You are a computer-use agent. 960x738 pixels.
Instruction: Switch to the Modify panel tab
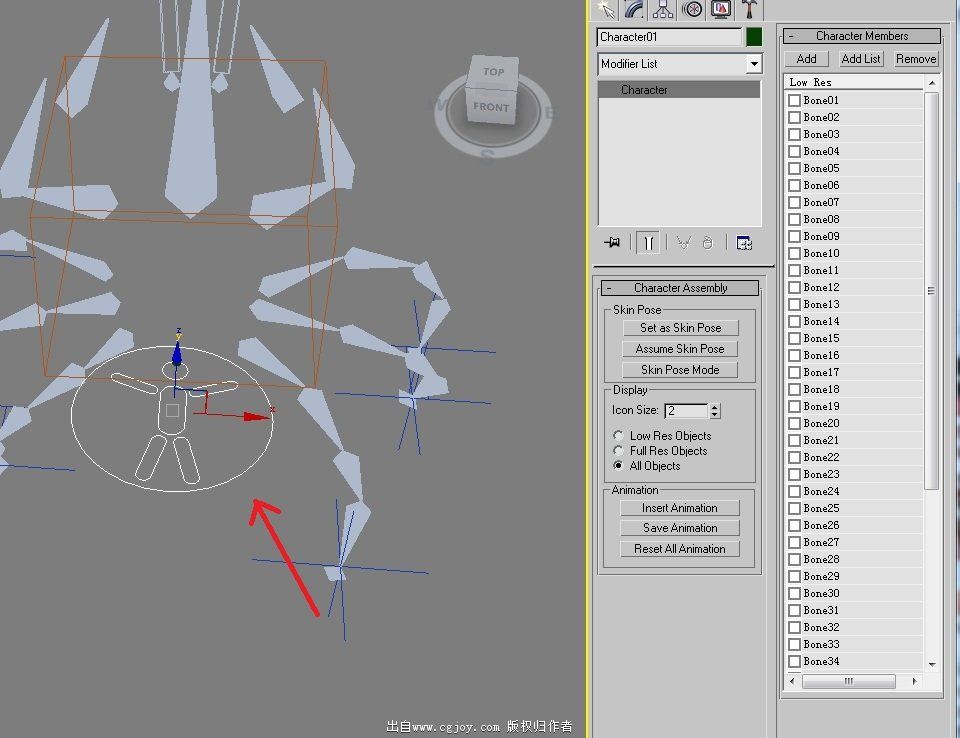point(634,9)
